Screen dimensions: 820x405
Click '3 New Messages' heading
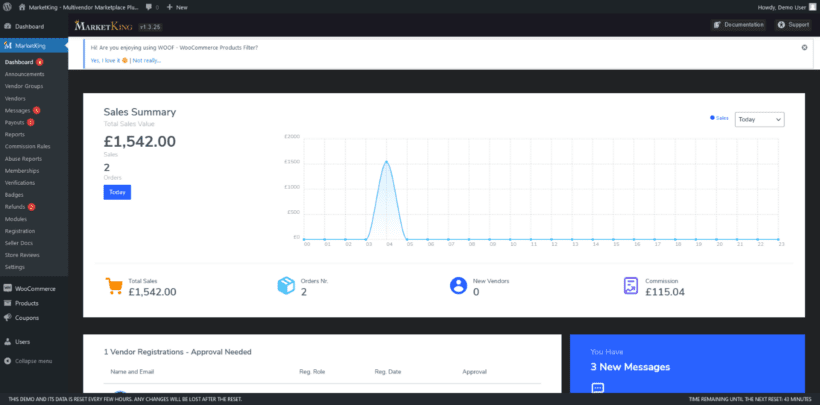coord(630,367)
